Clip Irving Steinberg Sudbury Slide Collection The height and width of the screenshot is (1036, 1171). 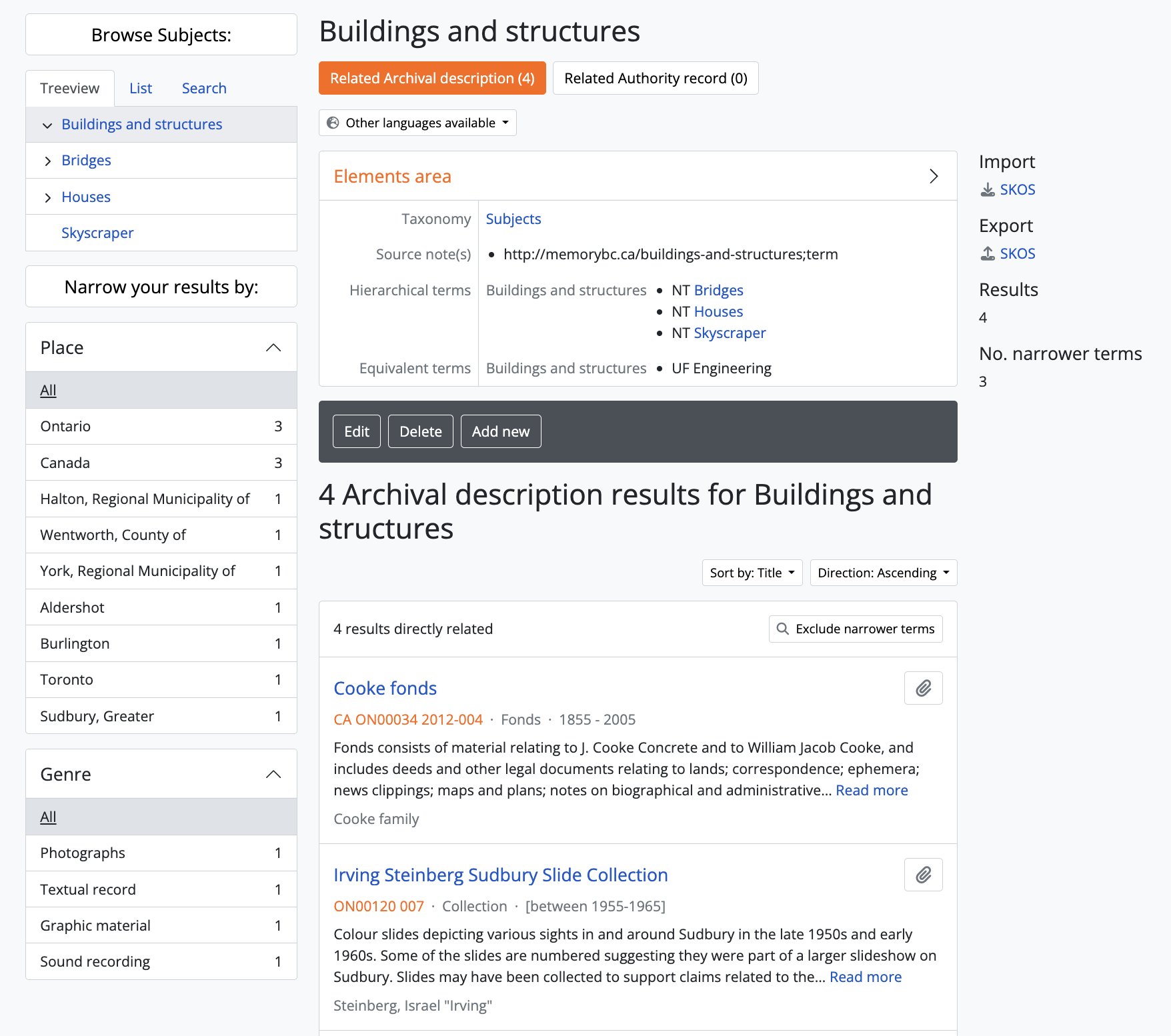pos(923,875)
